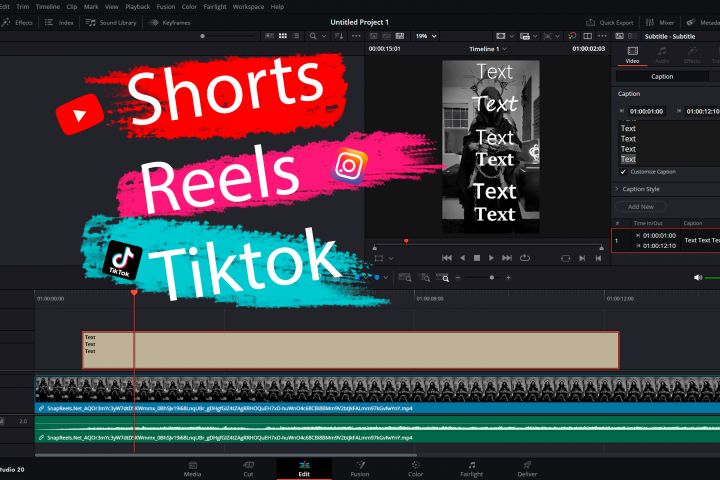Click the timeline custom zoom icon
Image resolution: width=720 pixels, height=480 pixels.
[443, 277]
